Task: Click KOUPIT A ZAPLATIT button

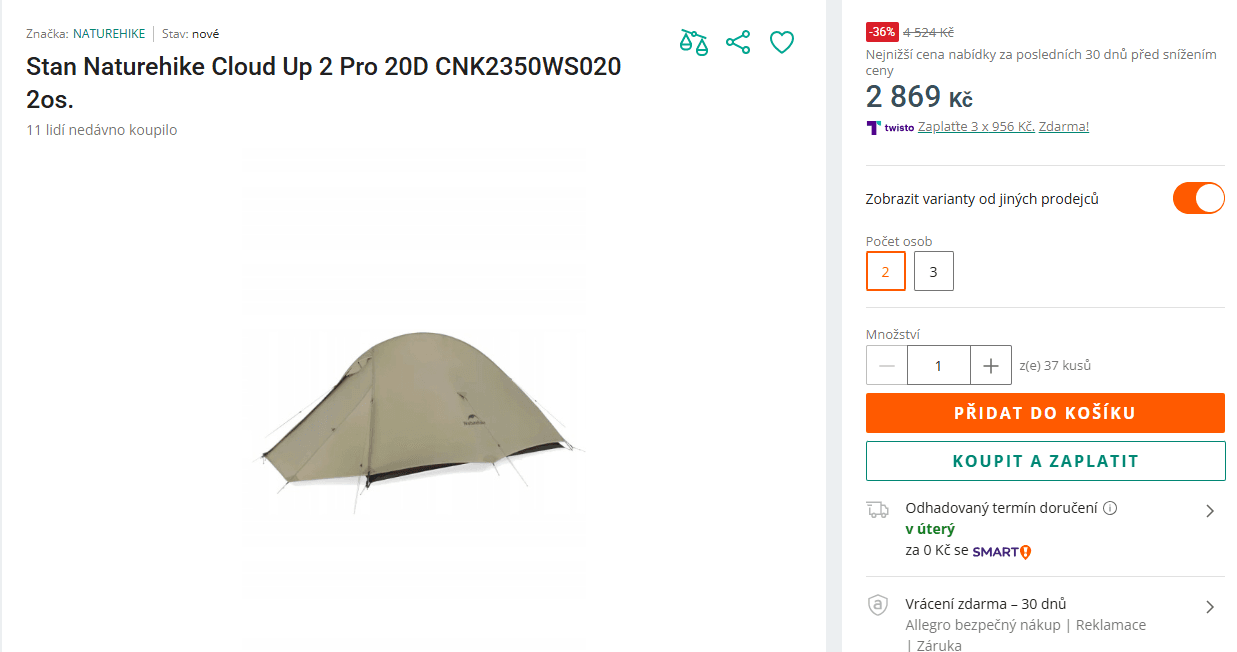Action: [x=1045, y=460]
